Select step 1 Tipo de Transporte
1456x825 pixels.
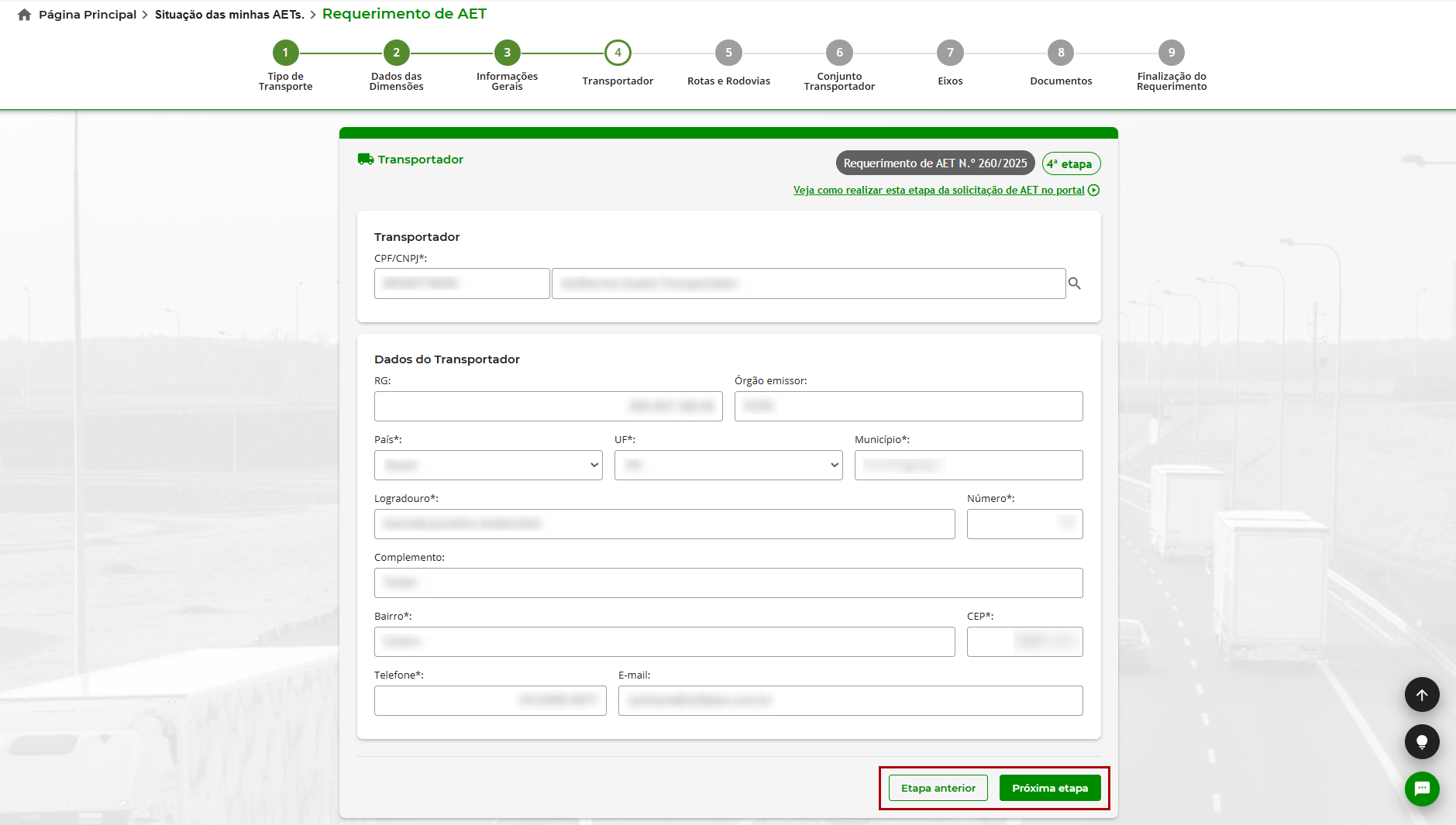point(285,53)
